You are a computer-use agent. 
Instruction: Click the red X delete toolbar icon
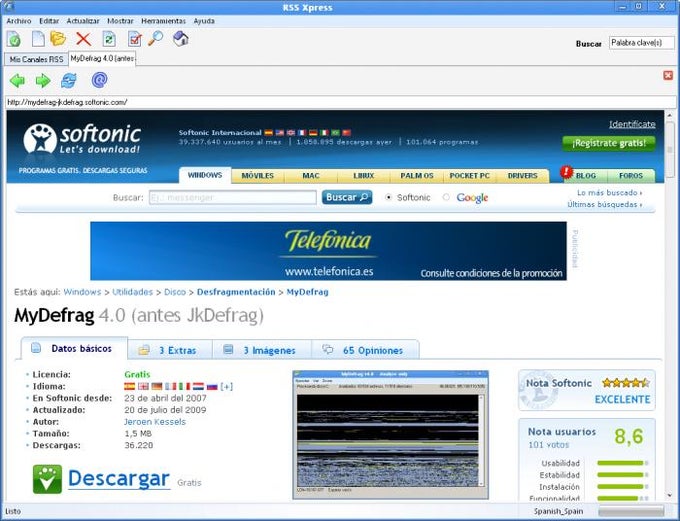(83, 39)
